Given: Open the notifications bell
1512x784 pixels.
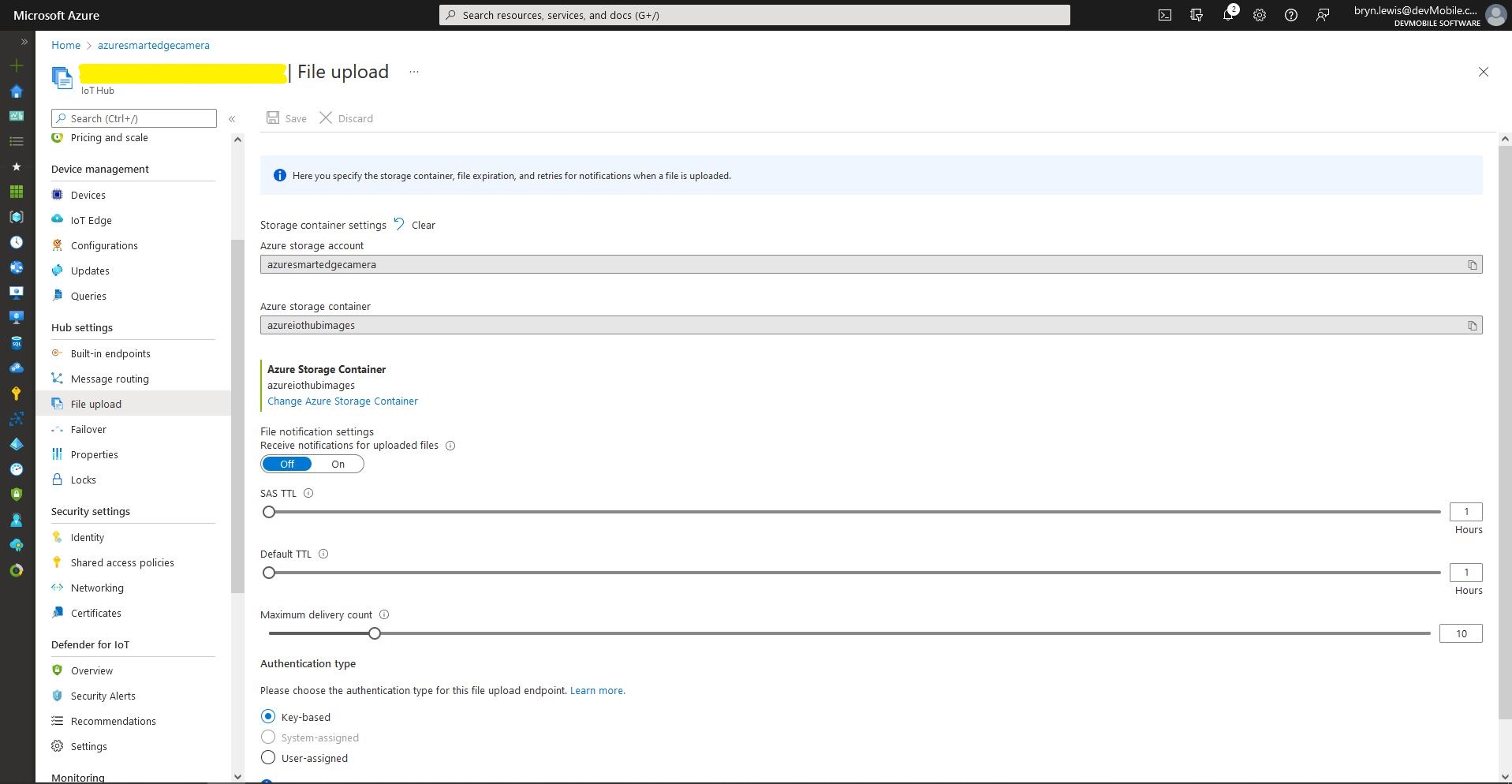Looking at the screenshot, I should (1227, 15).
